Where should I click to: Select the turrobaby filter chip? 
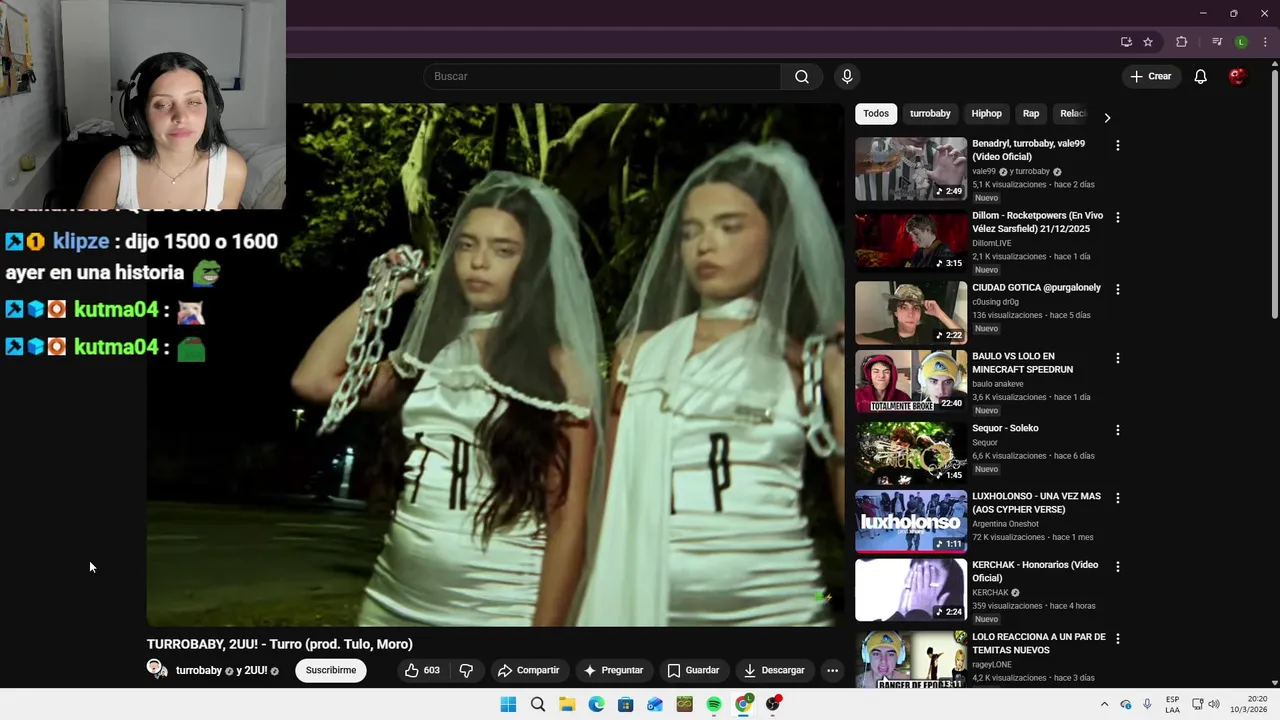pos(930,114)
